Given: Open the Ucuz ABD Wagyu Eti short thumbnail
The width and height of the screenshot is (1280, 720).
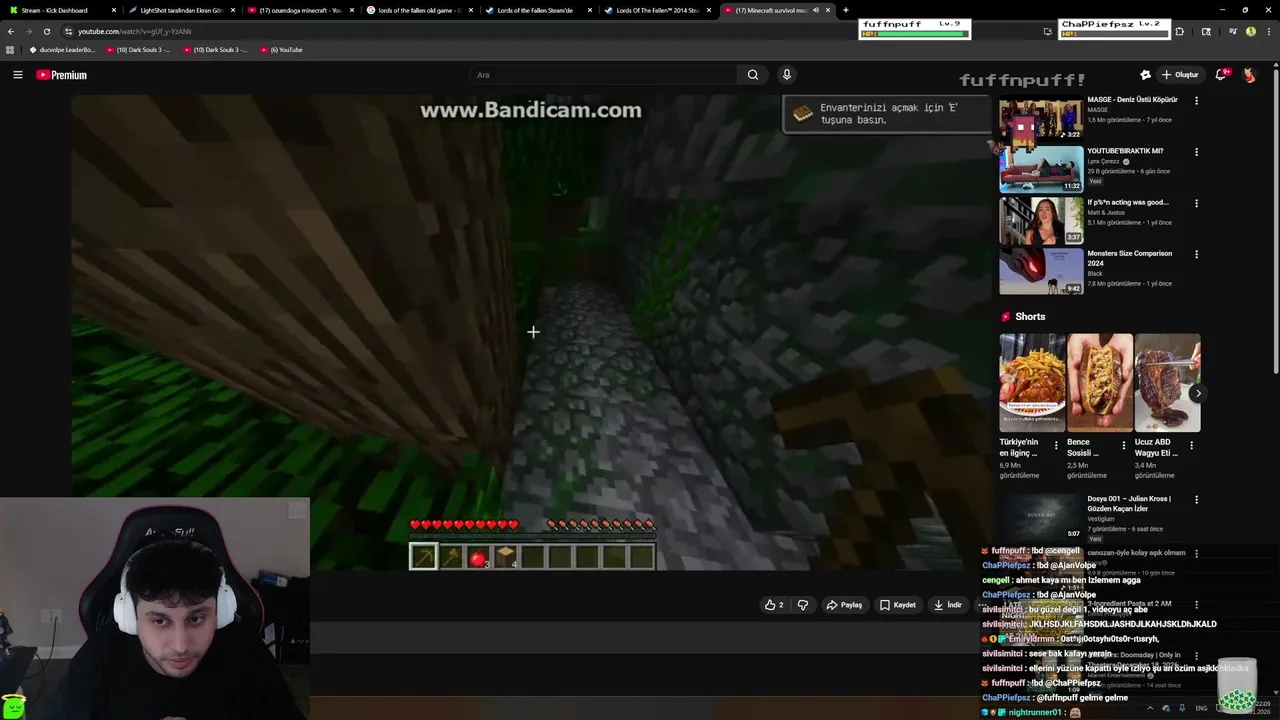Looking at the screenshot, I should pyautogui.click(x=1167, y=383).
